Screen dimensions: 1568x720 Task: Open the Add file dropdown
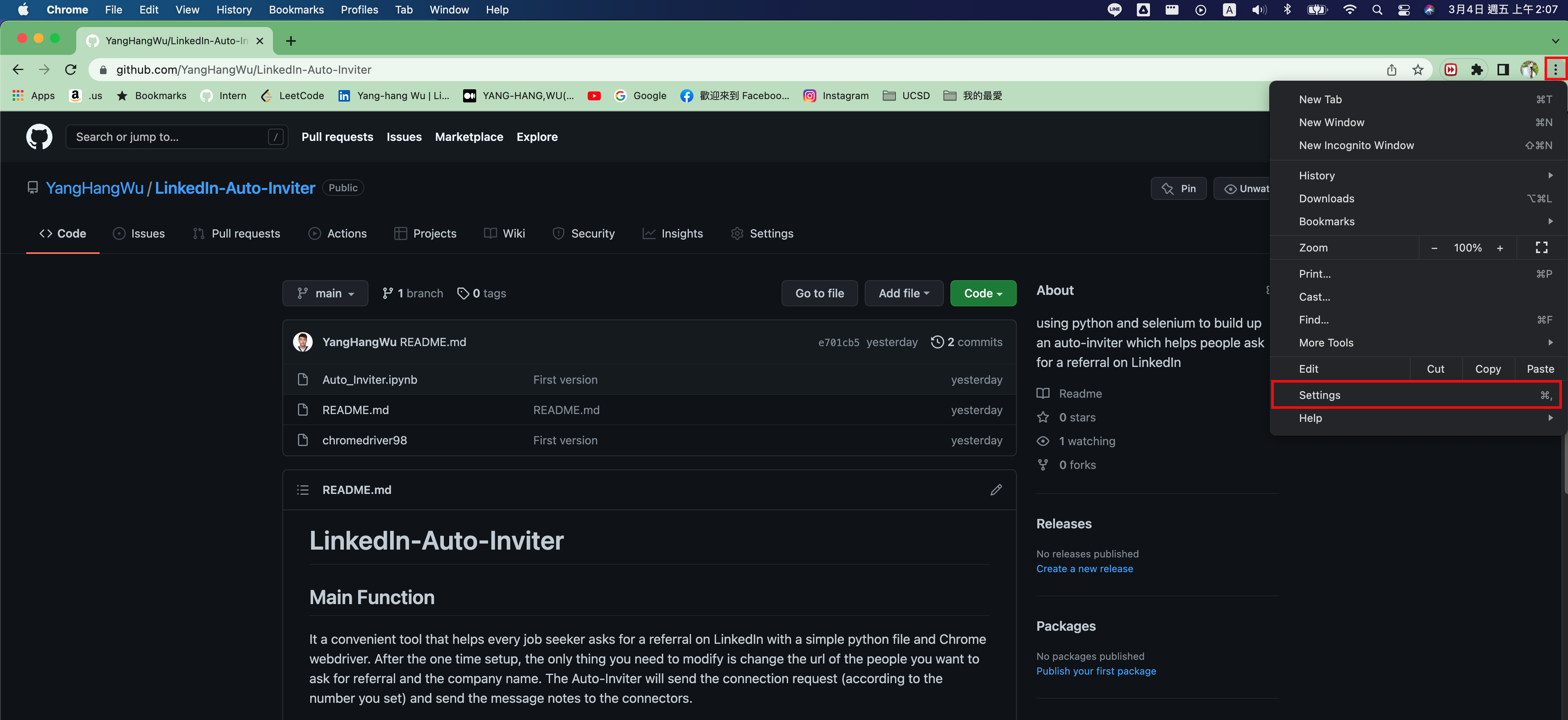pyautogui.click(x=903, y=293)
